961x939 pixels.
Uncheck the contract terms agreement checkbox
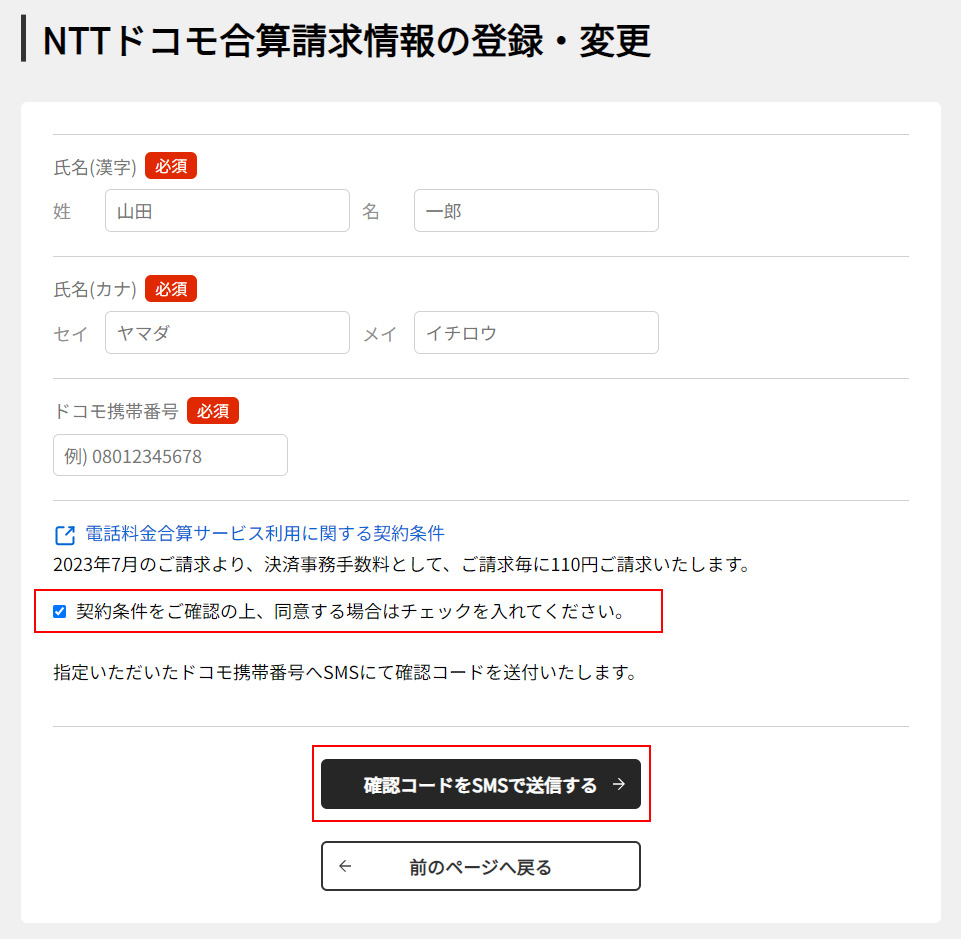(x=59, y=611)
